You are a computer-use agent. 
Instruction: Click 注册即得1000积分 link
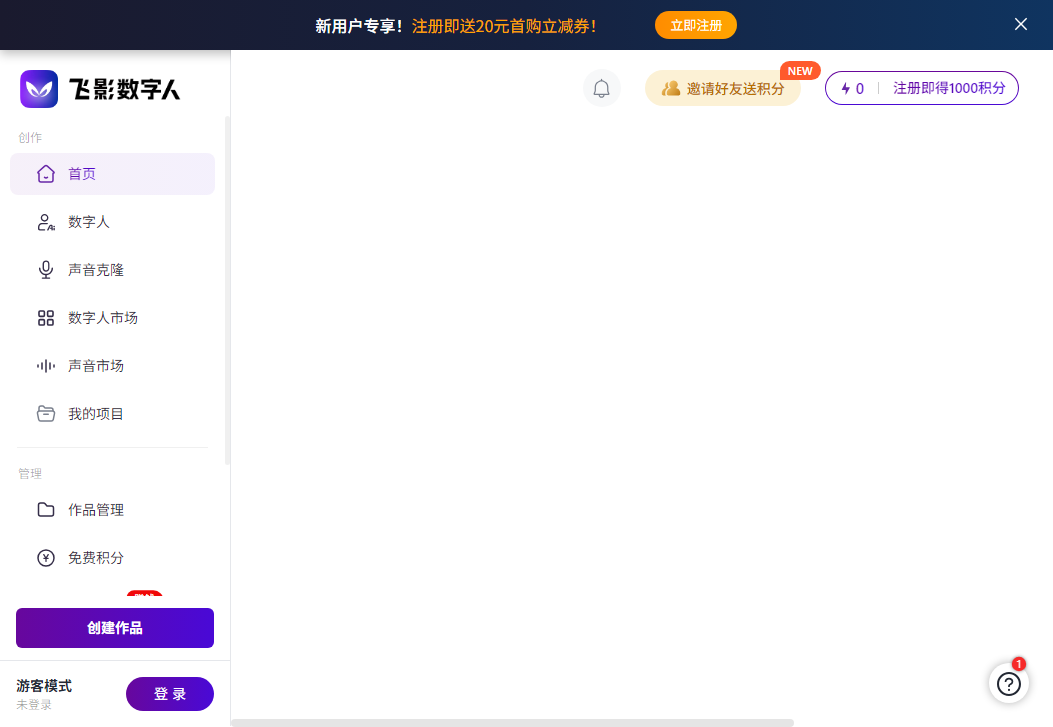pyautogui.click(x=949, y=89)
